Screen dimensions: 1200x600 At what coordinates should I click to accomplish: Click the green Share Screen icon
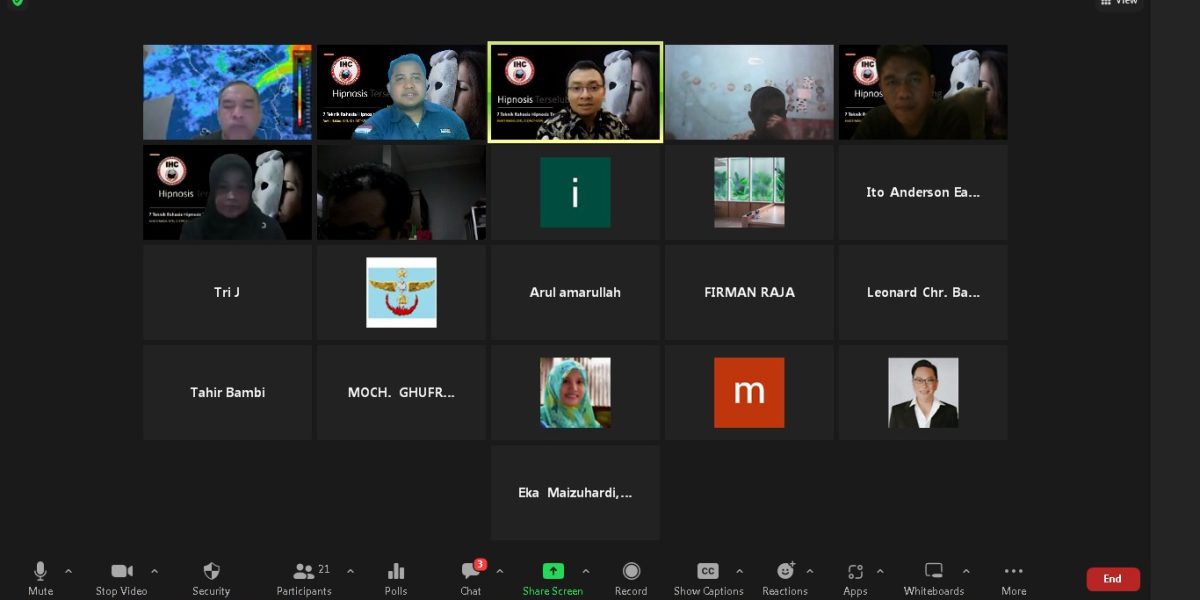(x=552, y=572)
